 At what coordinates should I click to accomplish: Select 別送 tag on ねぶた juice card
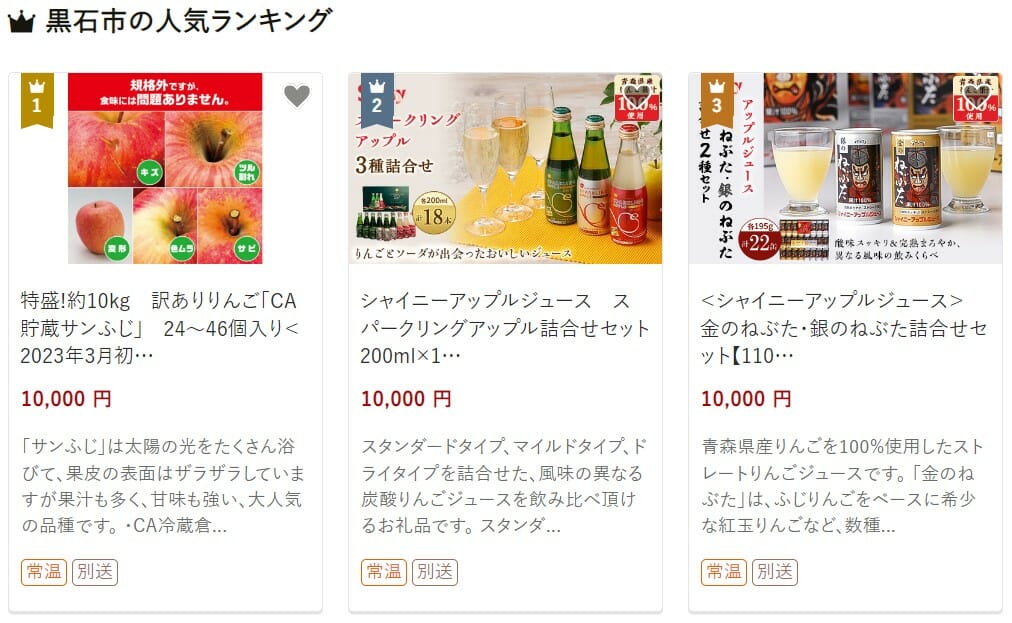775,572
